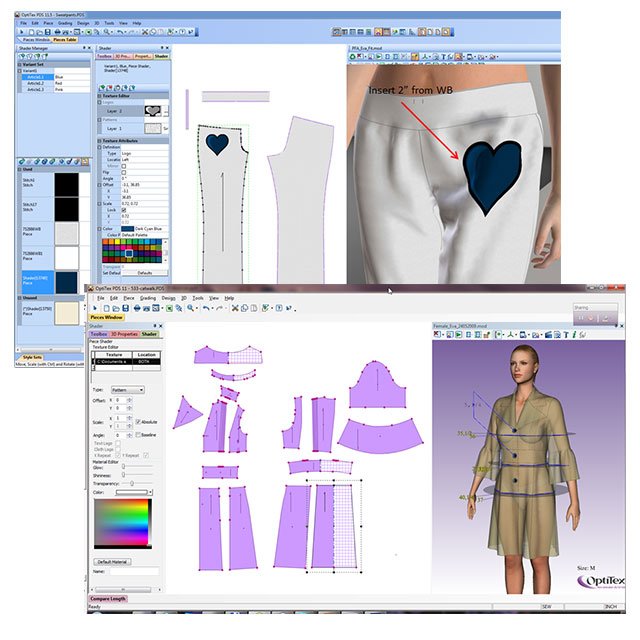Select Article1.2 Red row in Variant Set

pyautogui.click(x=56, y=83)
